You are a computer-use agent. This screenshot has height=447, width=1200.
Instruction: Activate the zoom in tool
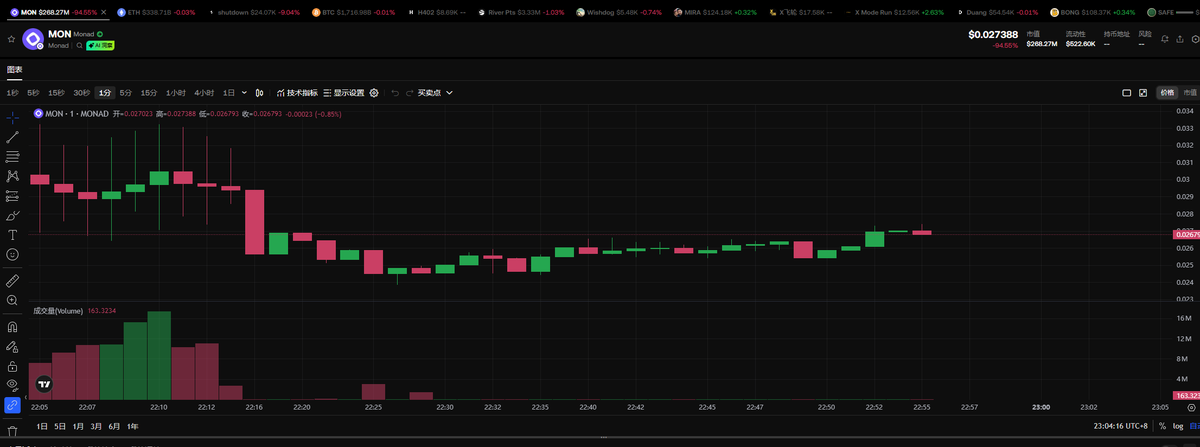[x=12, y=300]
